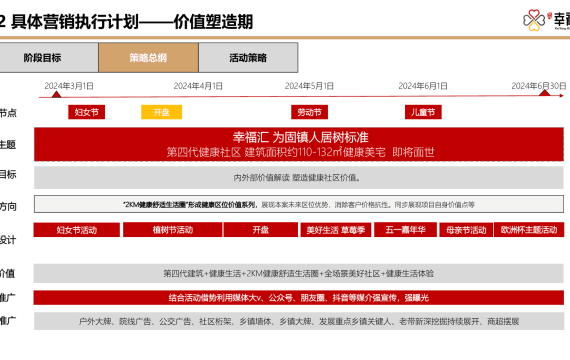Click the 妇女节 node box
Viewport: 570px width, 360px height.
[87, 112]
